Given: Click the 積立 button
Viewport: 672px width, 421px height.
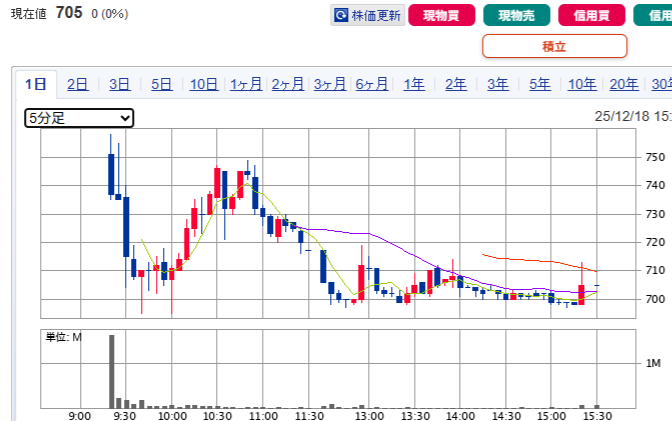Looking at the screenshot, I should point(554,46).
